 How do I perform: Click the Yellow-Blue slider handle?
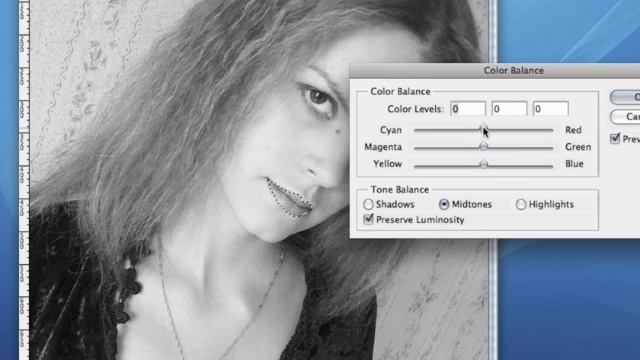pos(483,164)
